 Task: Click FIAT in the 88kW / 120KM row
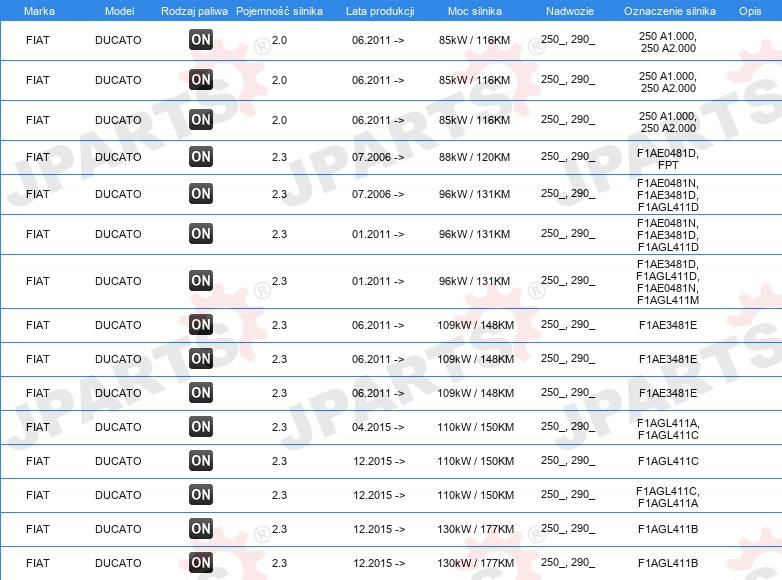click(38, 157)
